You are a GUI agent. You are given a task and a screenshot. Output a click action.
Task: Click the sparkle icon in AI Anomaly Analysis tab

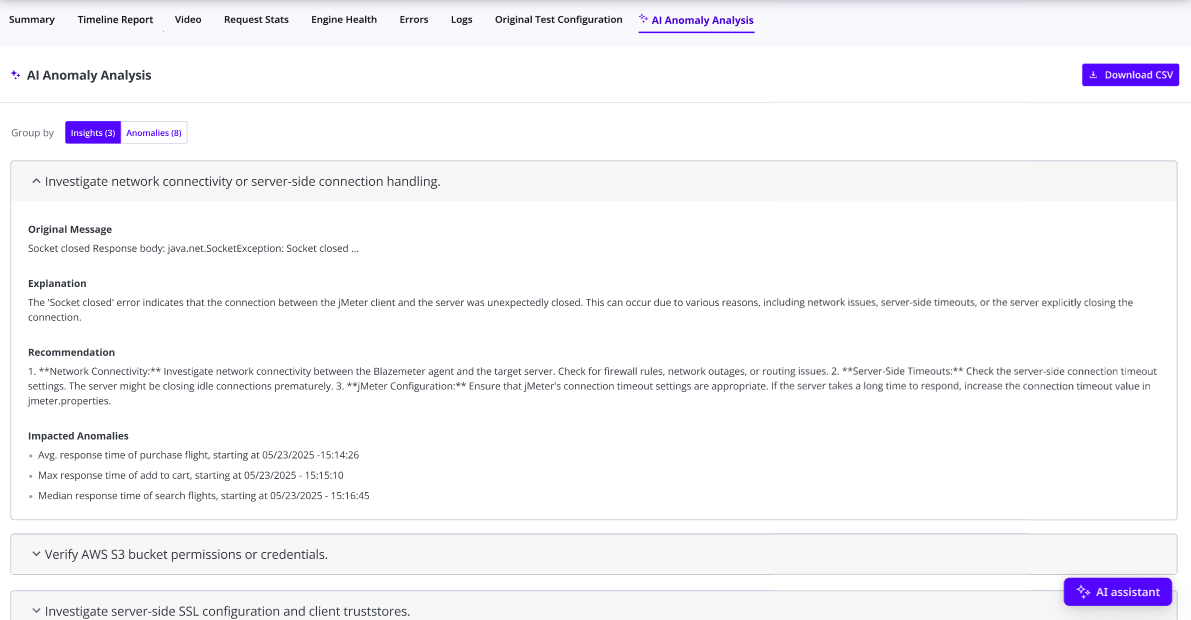tap(644, 19)
